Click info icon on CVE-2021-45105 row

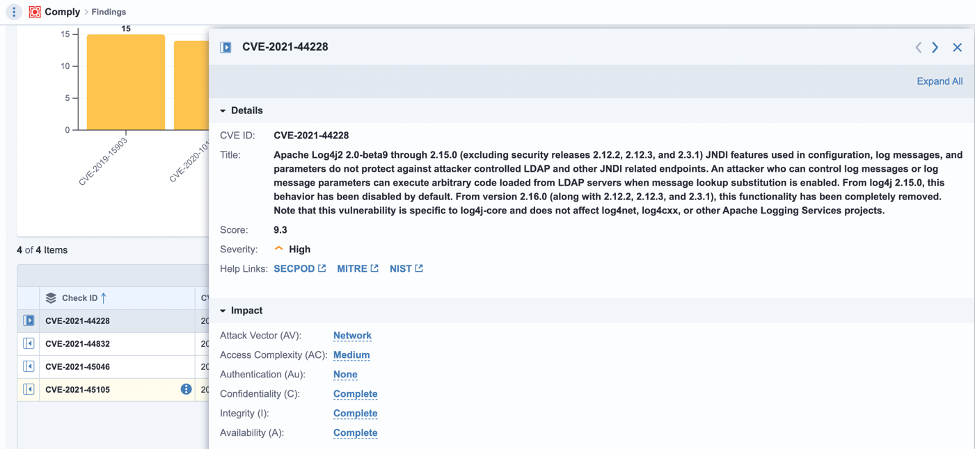(x=185, y=389)
